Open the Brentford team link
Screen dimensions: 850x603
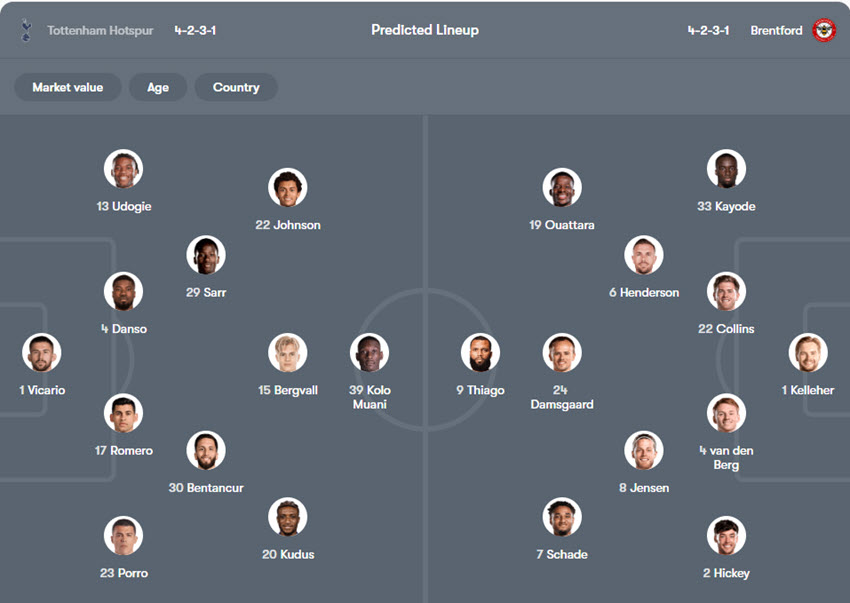tap(776, 30)
